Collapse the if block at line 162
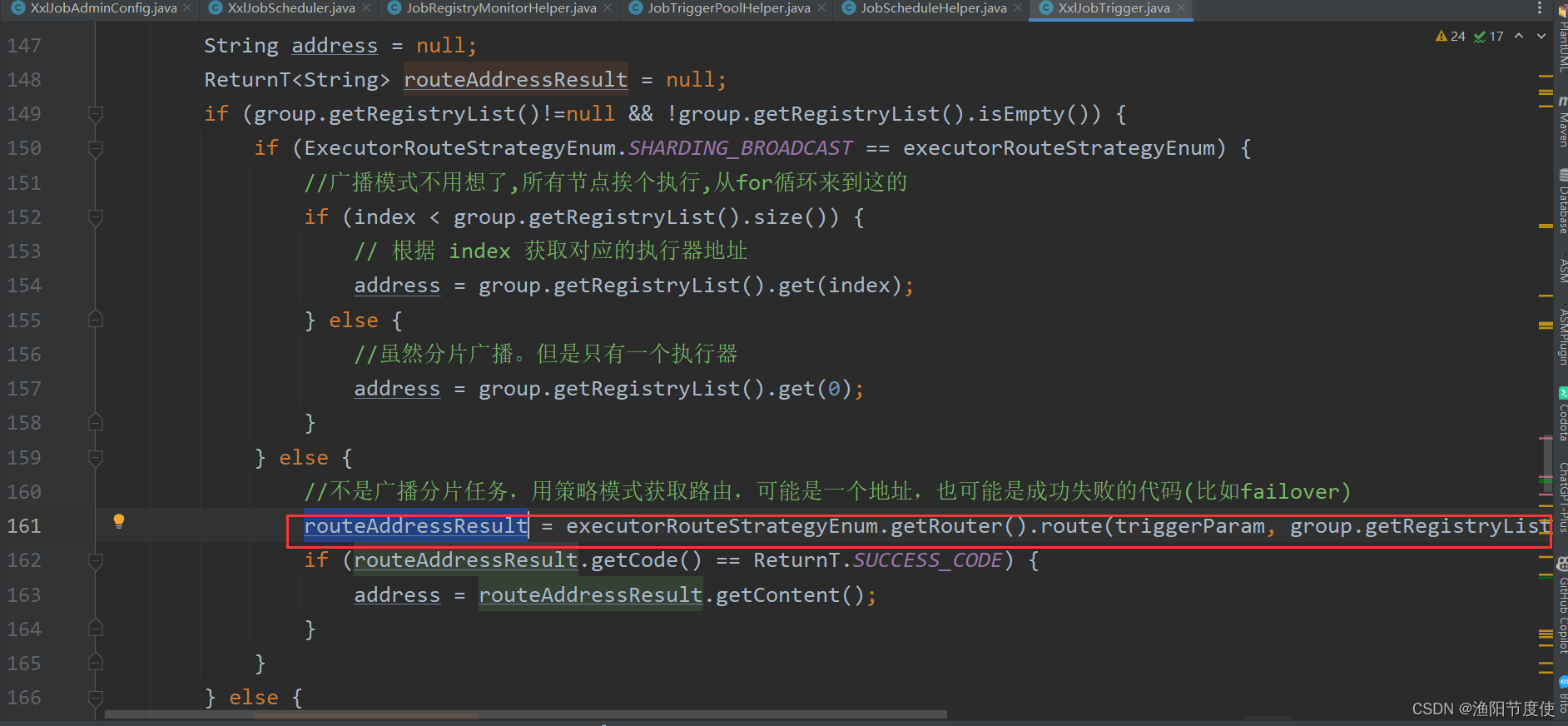1568x726 pixels. point(96,560)
